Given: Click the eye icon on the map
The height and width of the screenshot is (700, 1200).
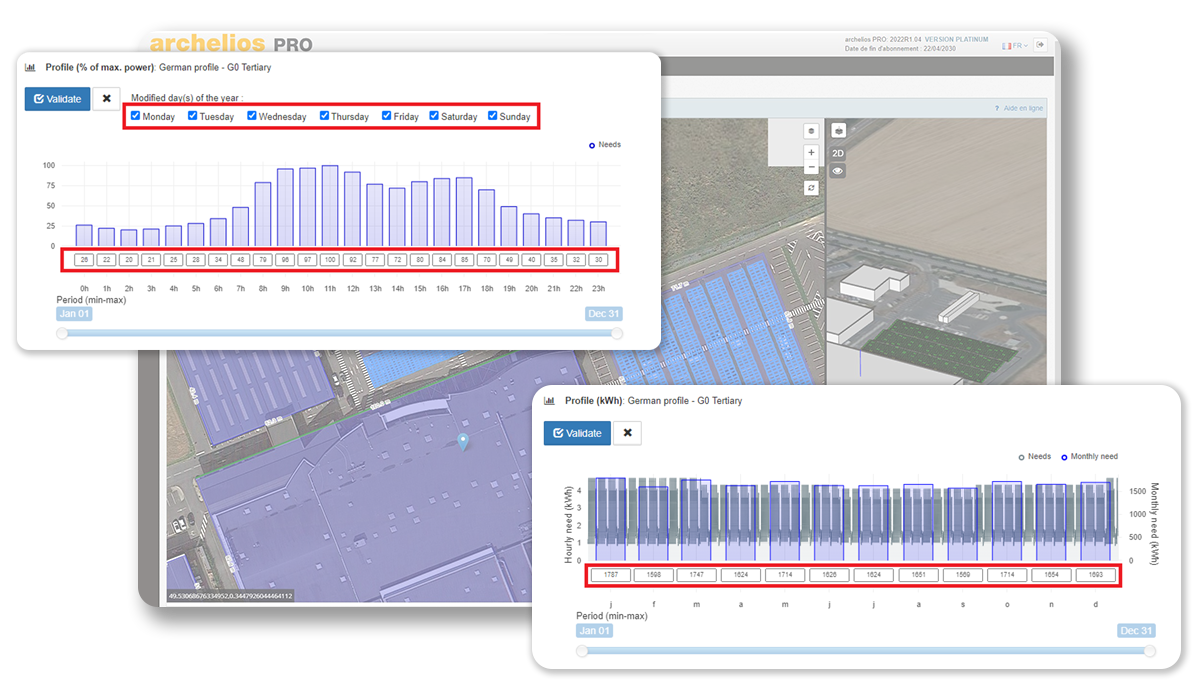Looking at the screenshot, I should (837, 170).
